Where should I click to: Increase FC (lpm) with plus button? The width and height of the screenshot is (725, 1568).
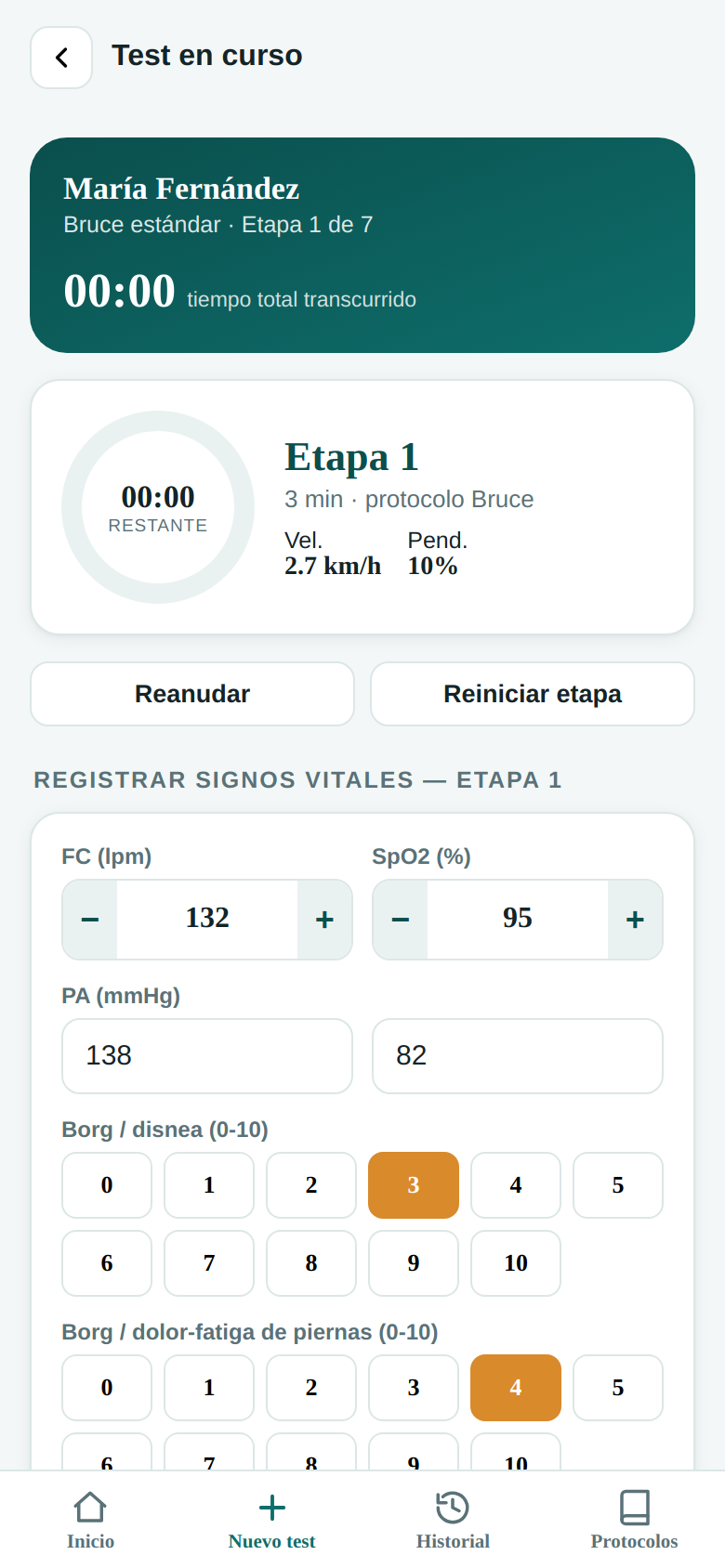click(x=324, y=920)
